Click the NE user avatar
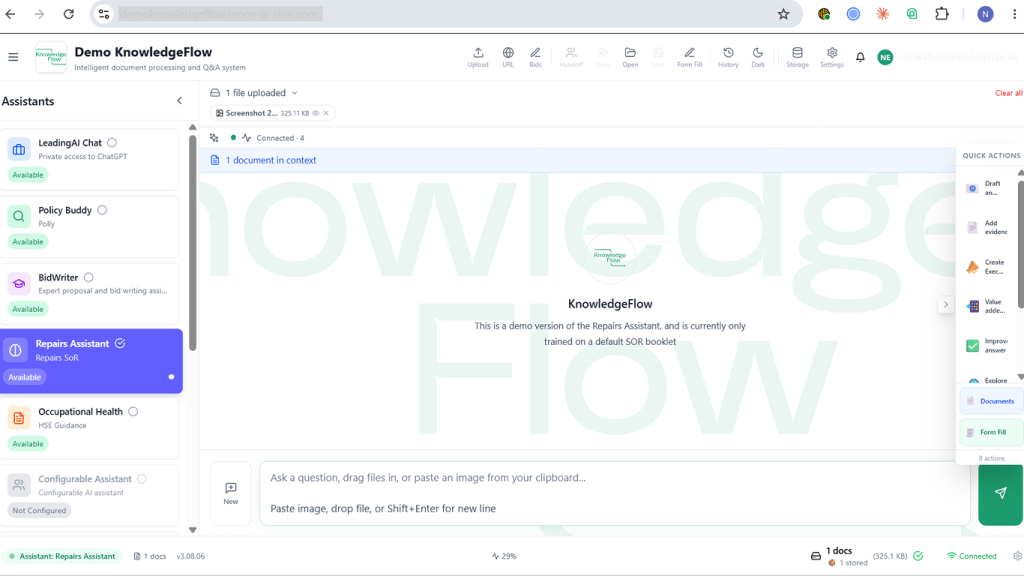 pyautogui.click(x=886, y=57)
